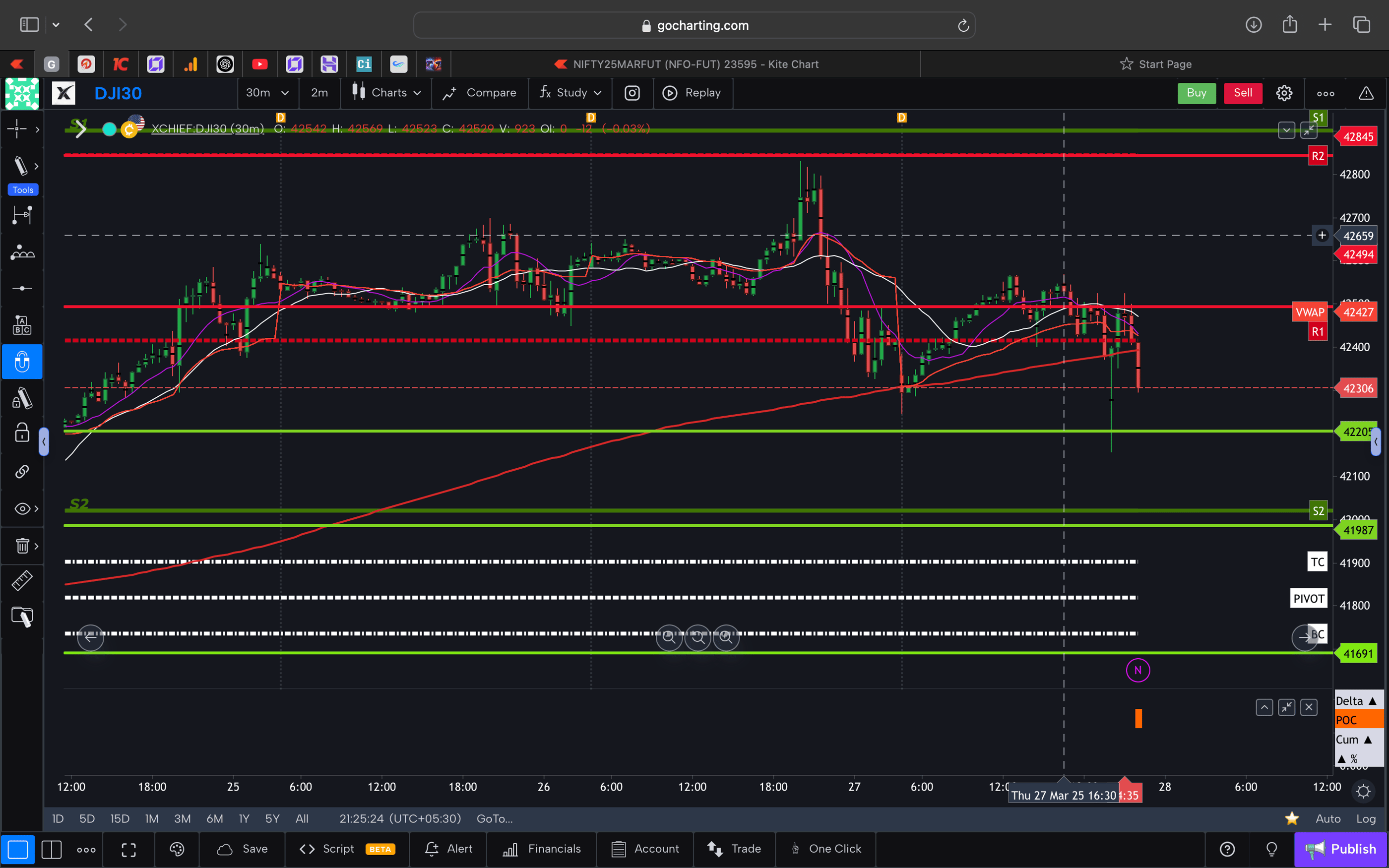
Task: Select the ruler measurement tool
Action: 22,580
